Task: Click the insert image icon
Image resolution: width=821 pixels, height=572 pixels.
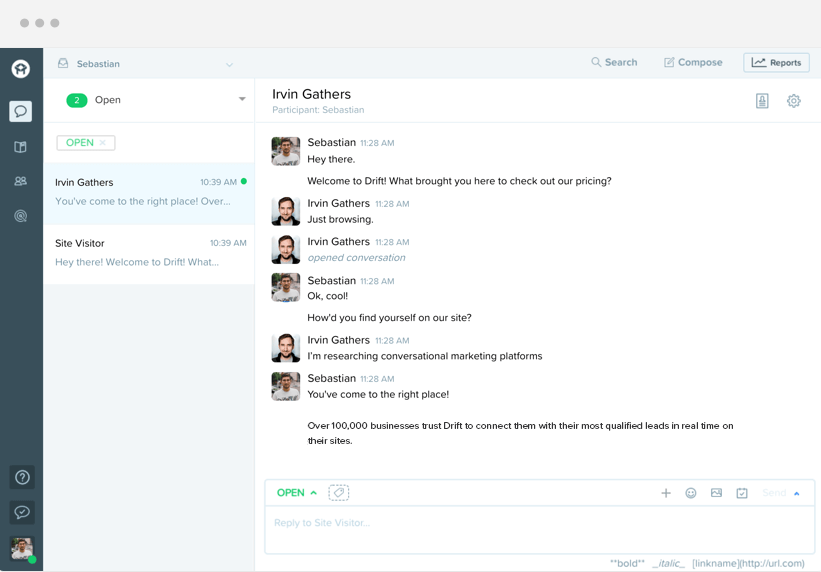Action: point(716,493)
